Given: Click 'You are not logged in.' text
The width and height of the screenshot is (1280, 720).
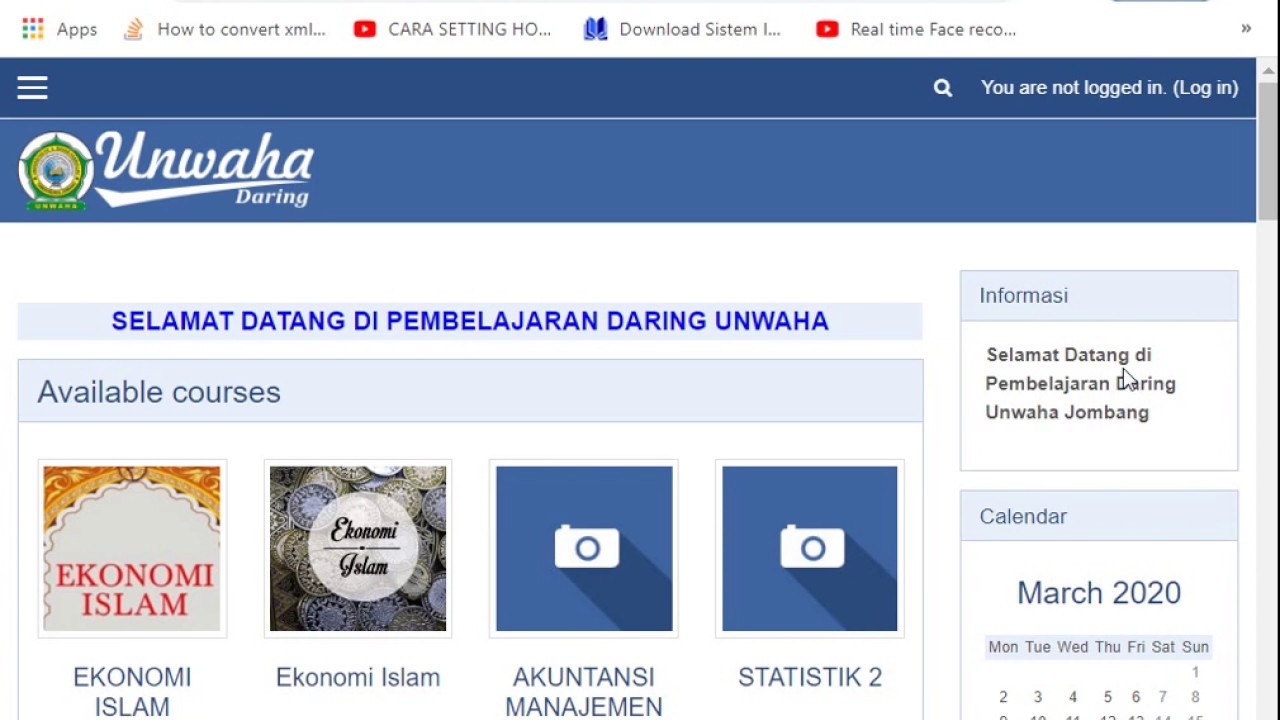Looking at the screenshot, I should coord(1074,88).
